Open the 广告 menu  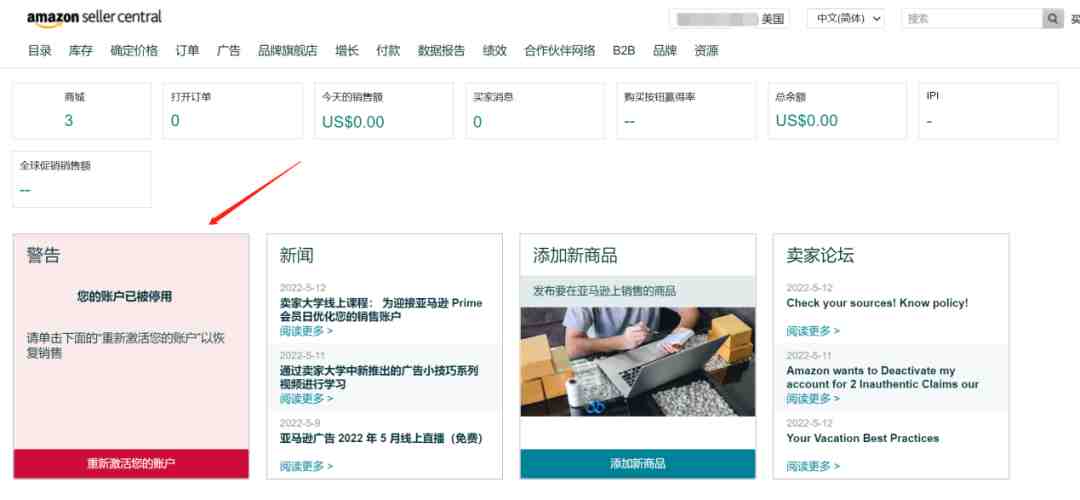point(229,50)
